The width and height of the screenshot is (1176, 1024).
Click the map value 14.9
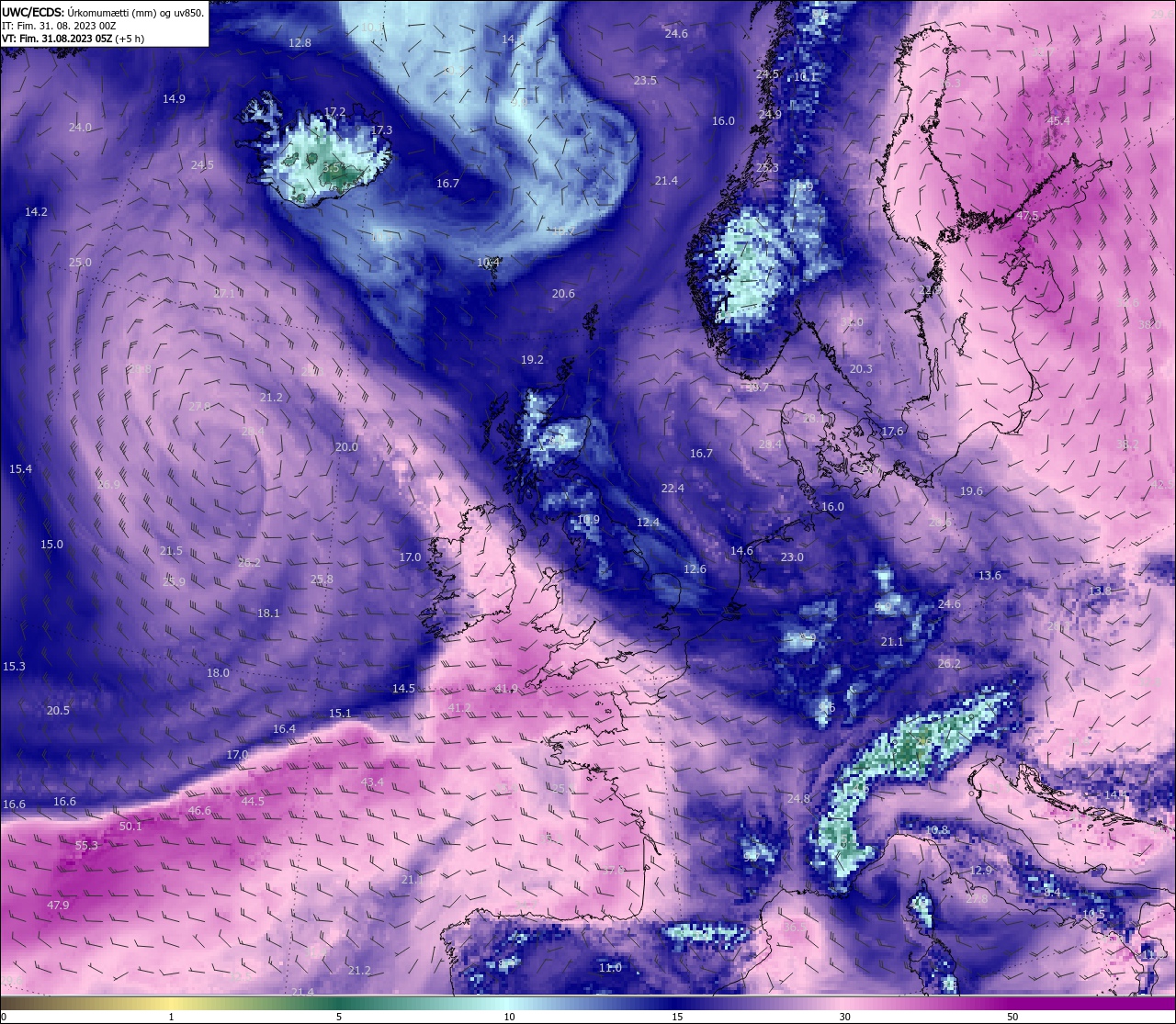tap(174, 98)
